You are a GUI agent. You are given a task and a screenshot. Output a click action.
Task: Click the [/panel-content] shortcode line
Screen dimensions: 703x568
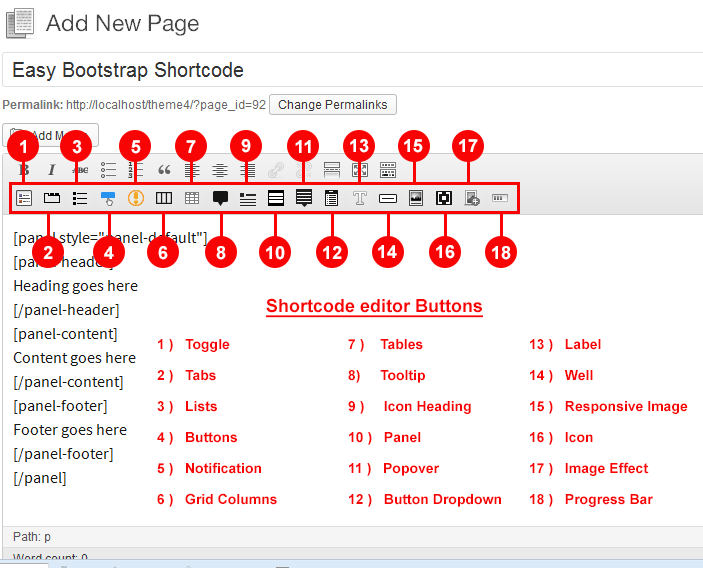click(68, 382)
